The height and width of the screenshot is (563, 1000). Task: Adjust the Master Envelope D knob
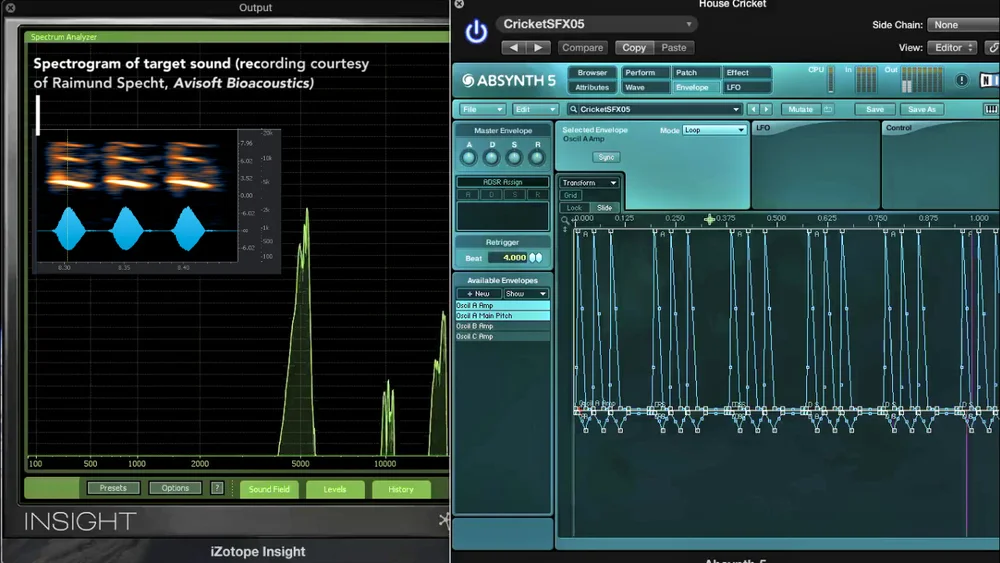click(x=491, y=157)
